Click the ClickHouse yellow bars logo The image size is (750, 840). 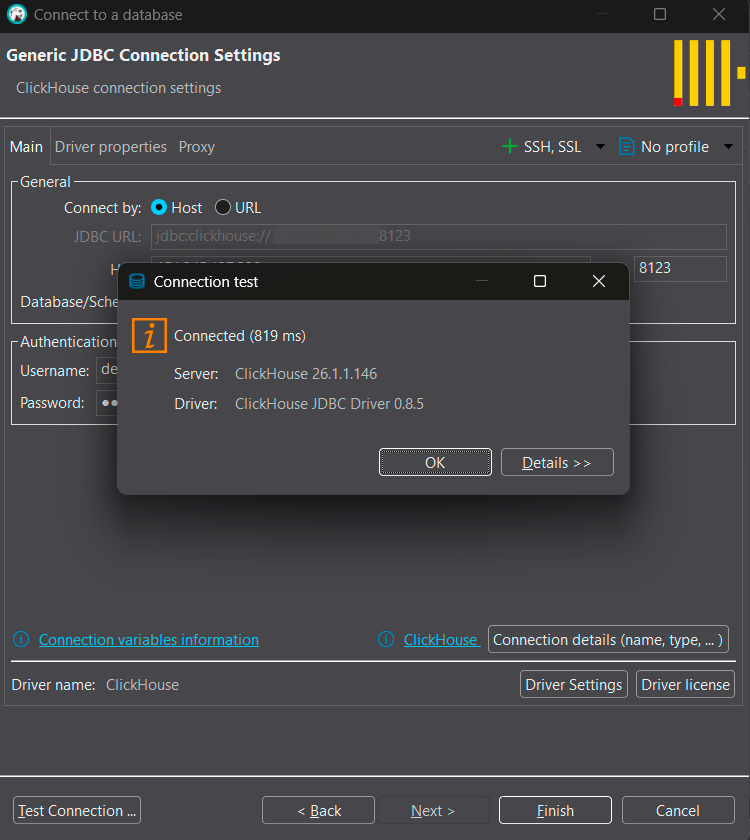[708, 73]
